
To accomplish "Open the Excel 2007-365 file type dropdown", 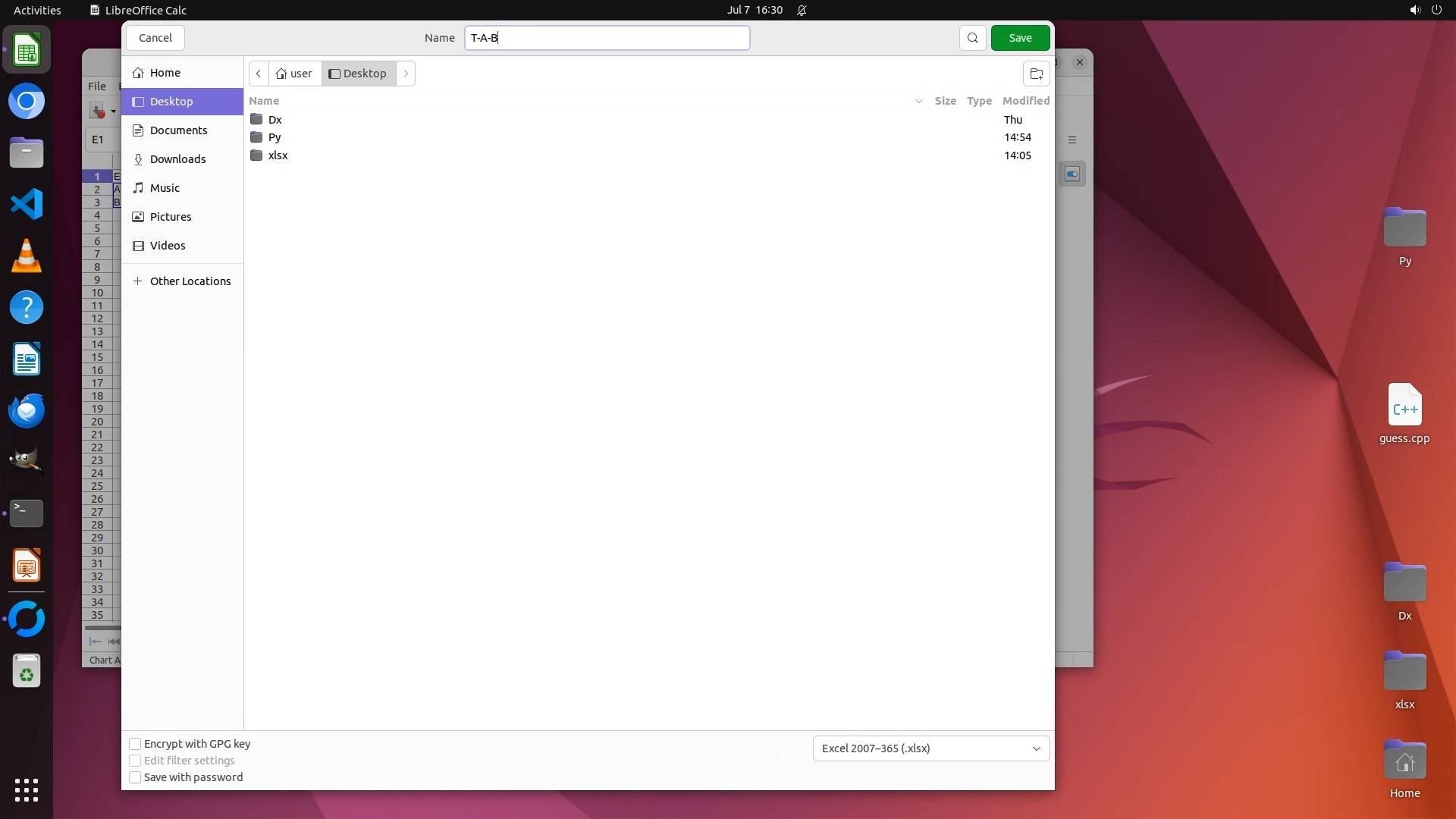I will (x=930, y=748).
